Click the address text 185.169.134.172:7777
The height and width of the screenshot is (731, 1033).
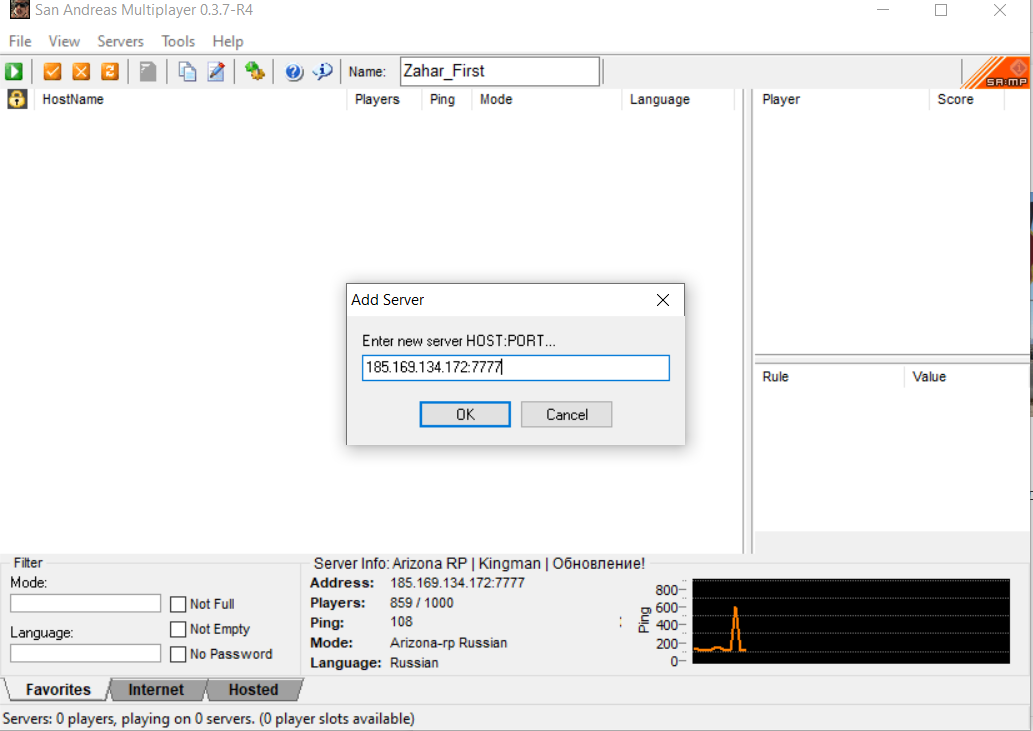[457, 583]
